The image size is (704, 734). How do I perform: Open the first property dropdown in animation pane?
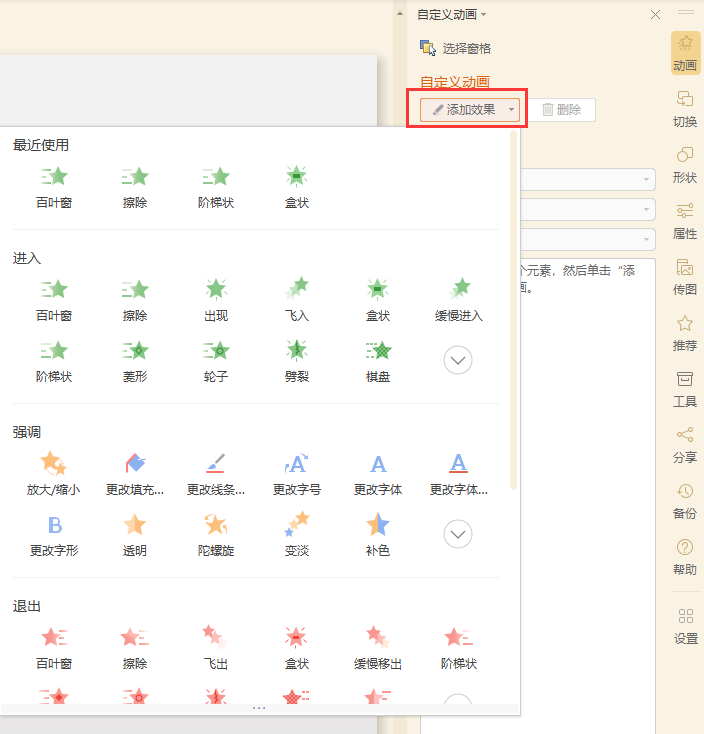point(588,179)
